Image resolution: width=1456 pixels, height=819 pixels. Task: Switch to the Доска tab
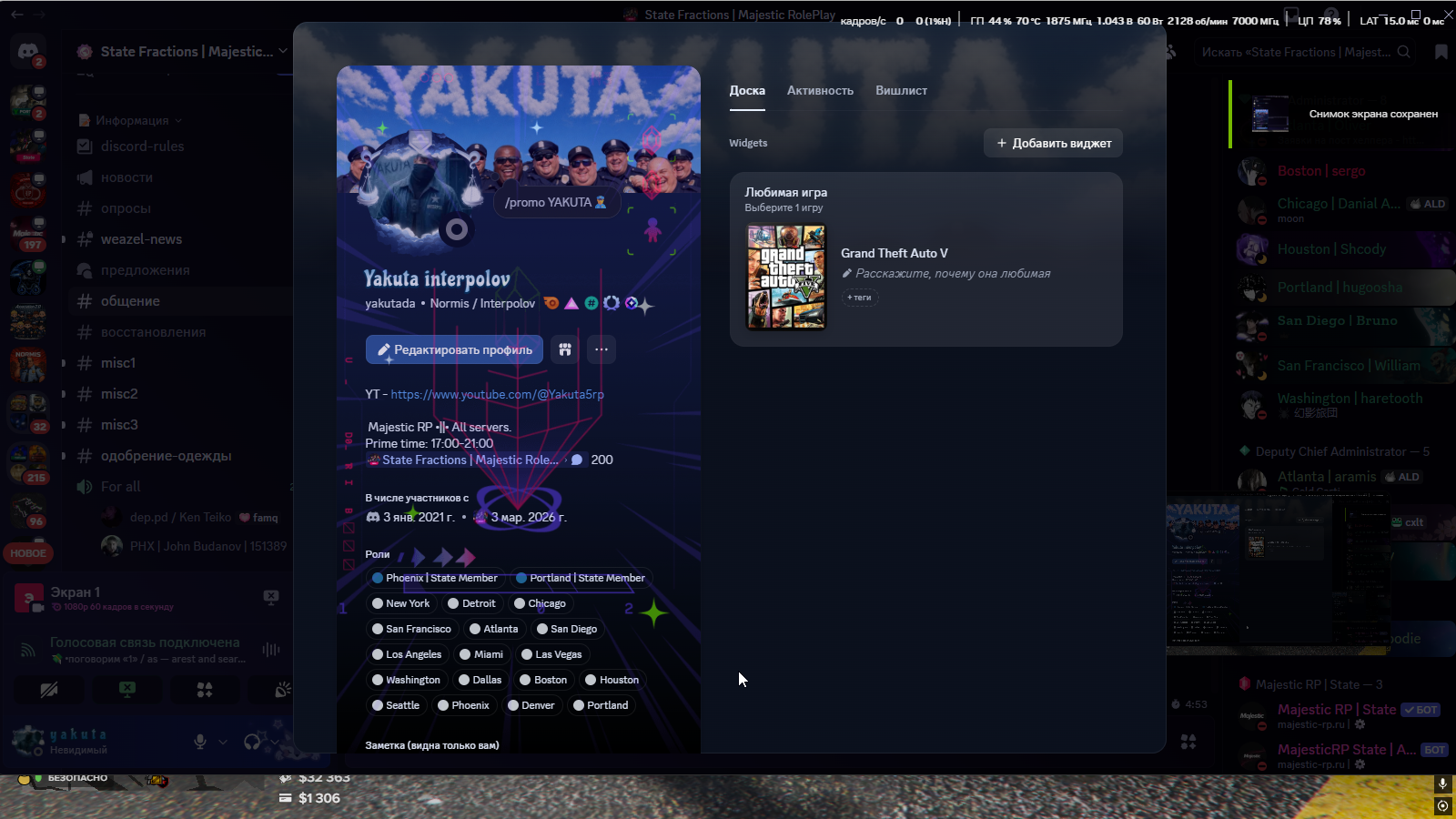point(747,90)
